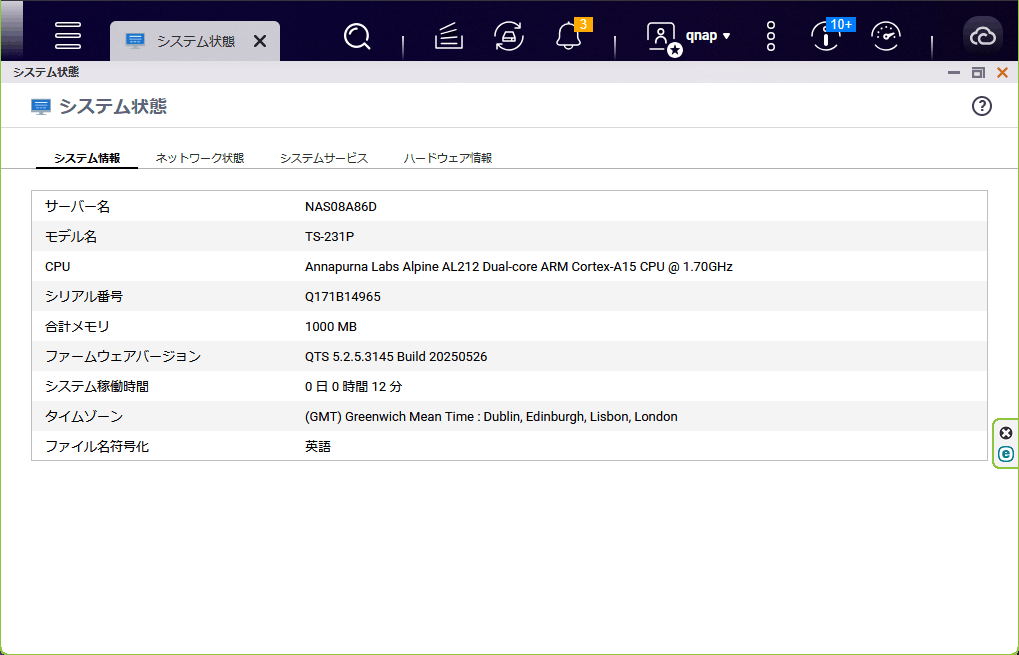
Task: Switch to ハードウェア情報 tab
Action: 448,158
